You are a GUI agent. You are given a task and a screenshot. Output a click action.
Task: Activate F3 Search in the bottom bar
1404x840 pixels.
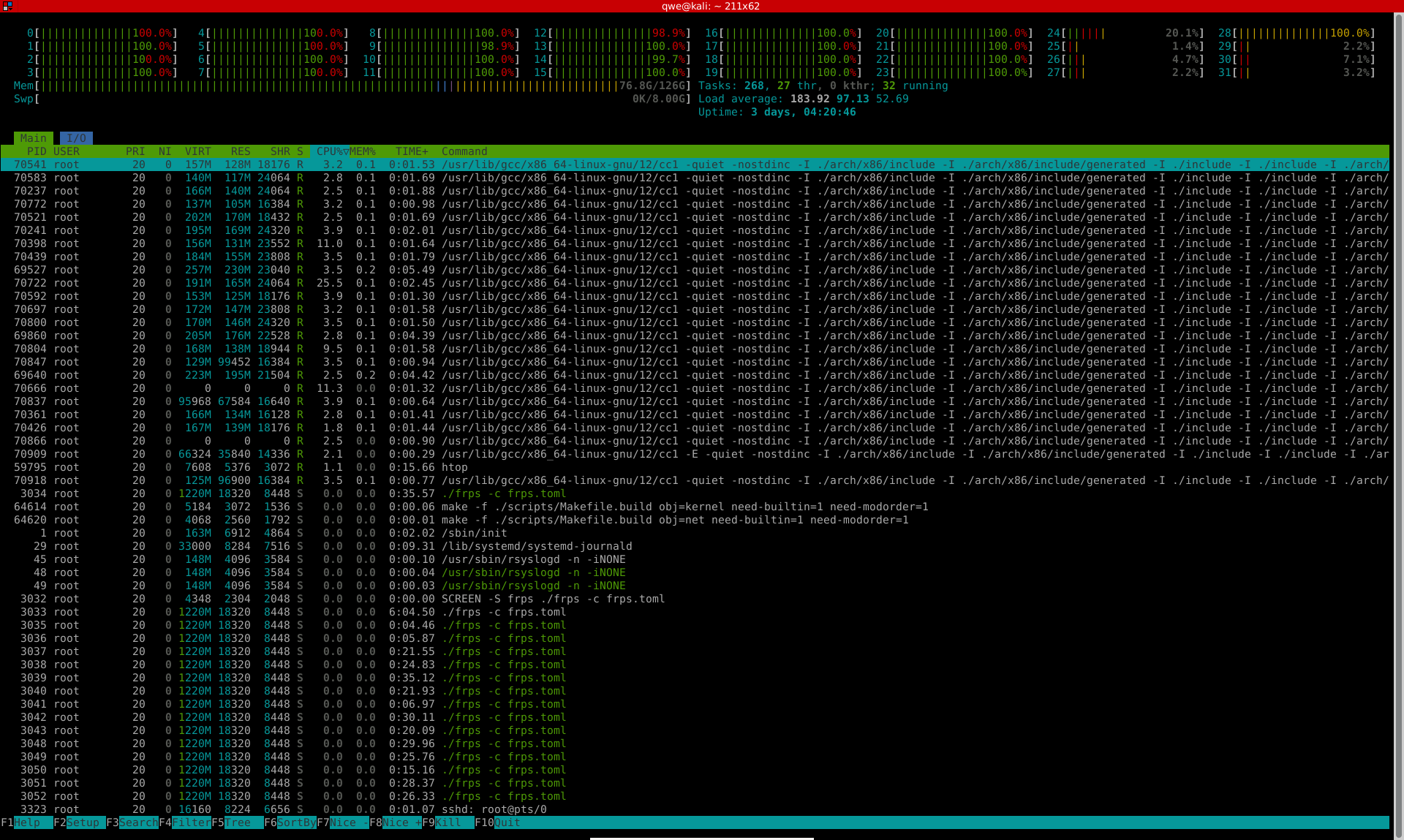132,822
